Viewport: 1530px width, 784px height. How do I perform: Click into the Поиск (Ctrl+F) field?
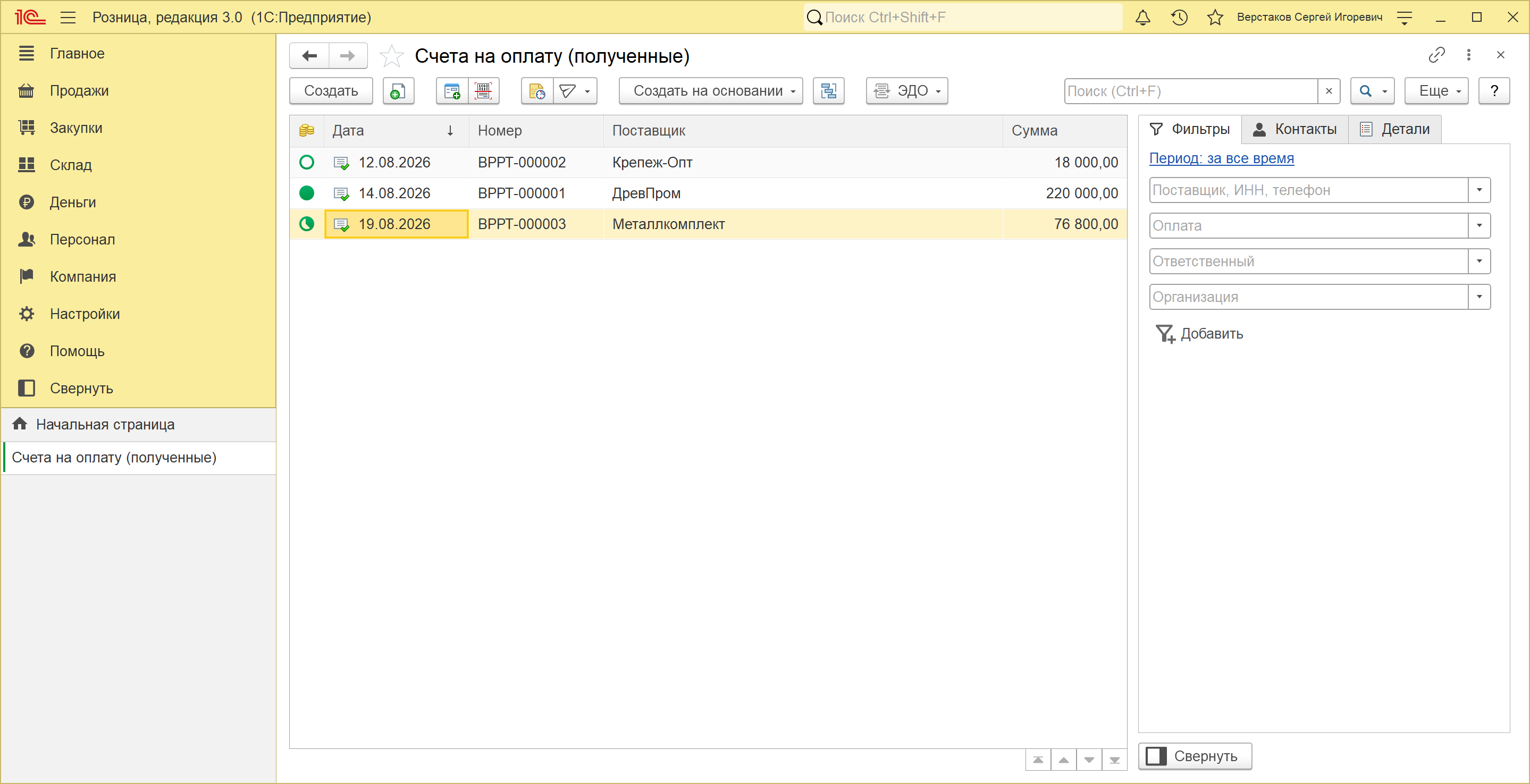[1191, 91]
